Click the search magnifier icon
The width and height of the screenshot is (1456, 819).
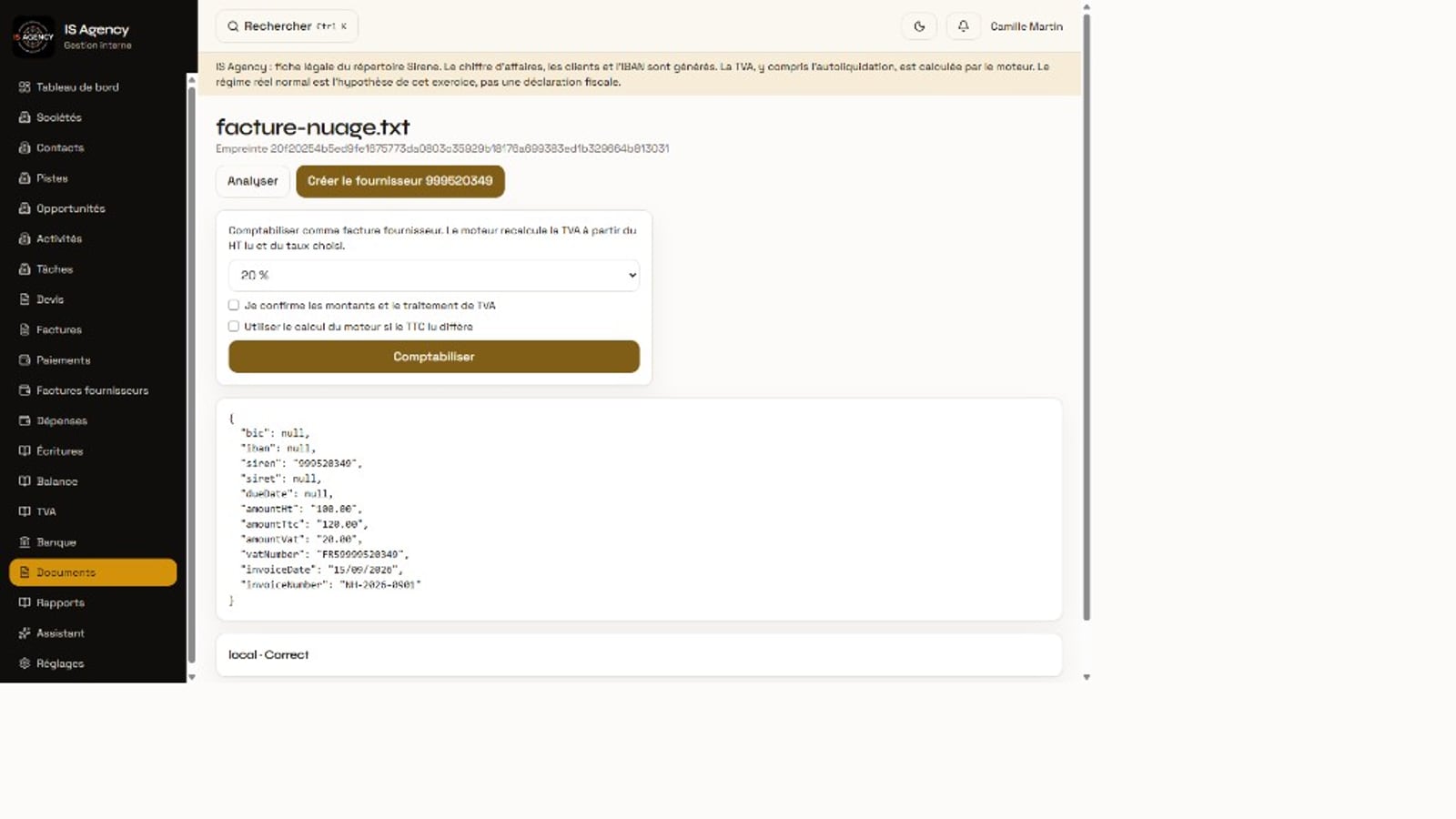click(x=233, y=26)
